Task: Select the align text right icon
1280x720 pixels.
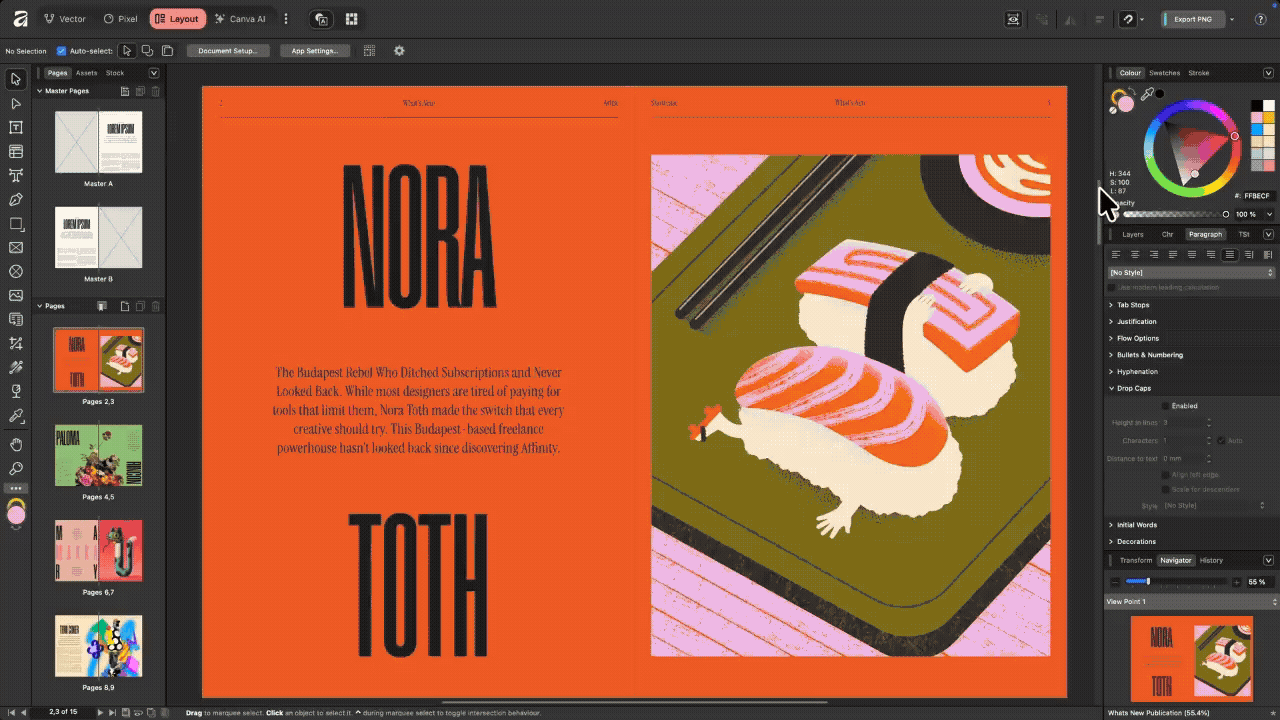Action: 1152,254
